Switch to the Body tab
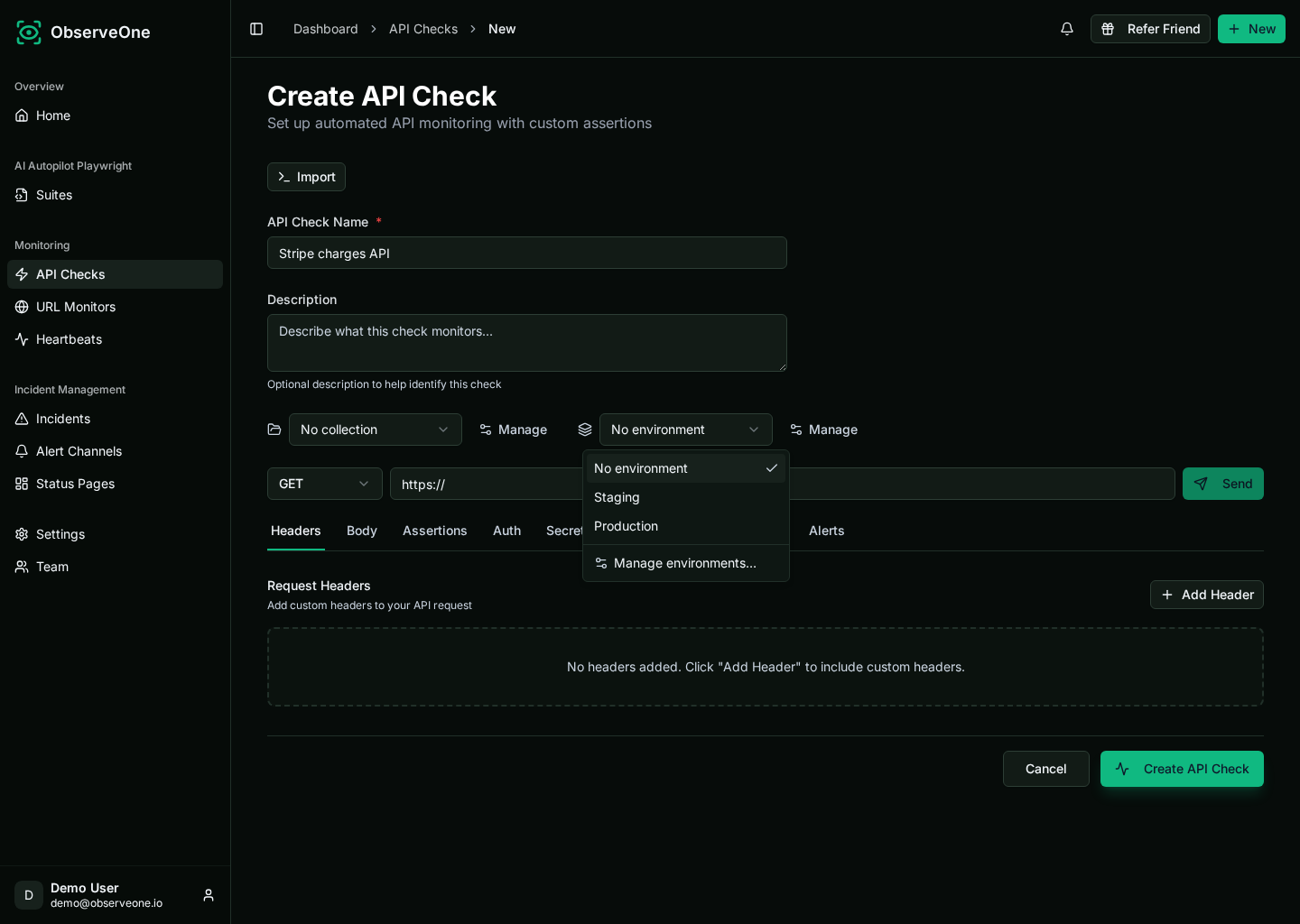The width and height of the screenshot is (1300, 924). pos(362,531)
